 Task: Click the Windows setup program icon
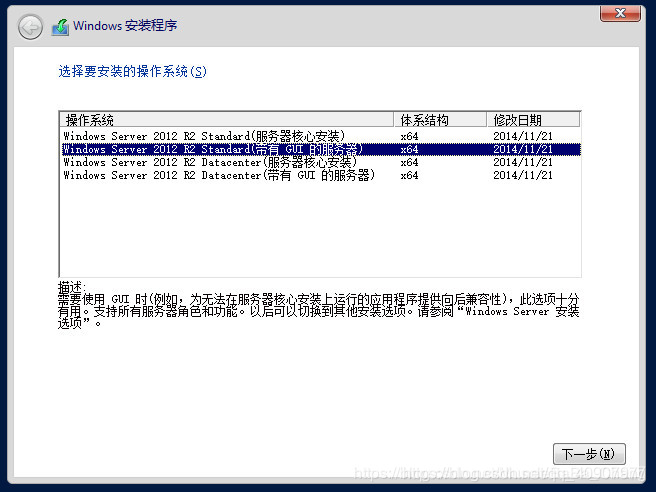tap(60, 27)
